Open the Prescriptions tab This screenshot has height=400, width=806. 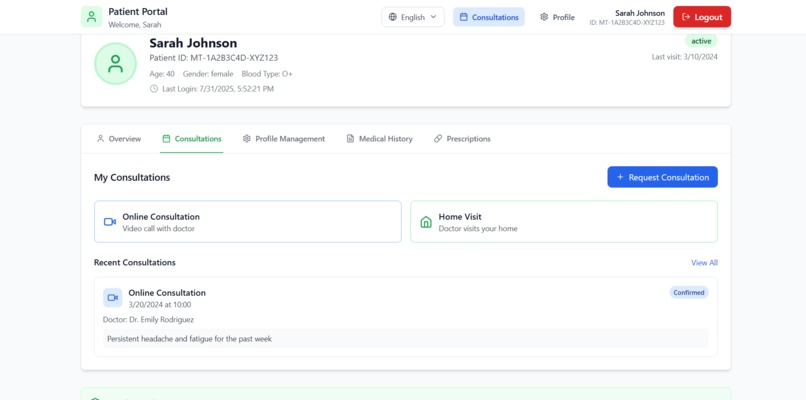462,139
